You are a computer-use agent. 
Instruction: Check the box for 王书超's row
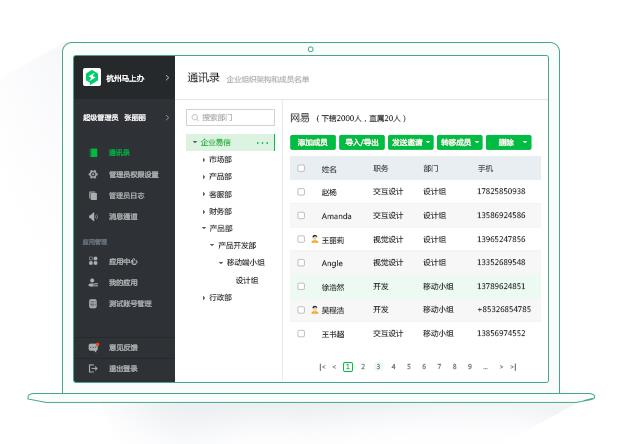301,333
